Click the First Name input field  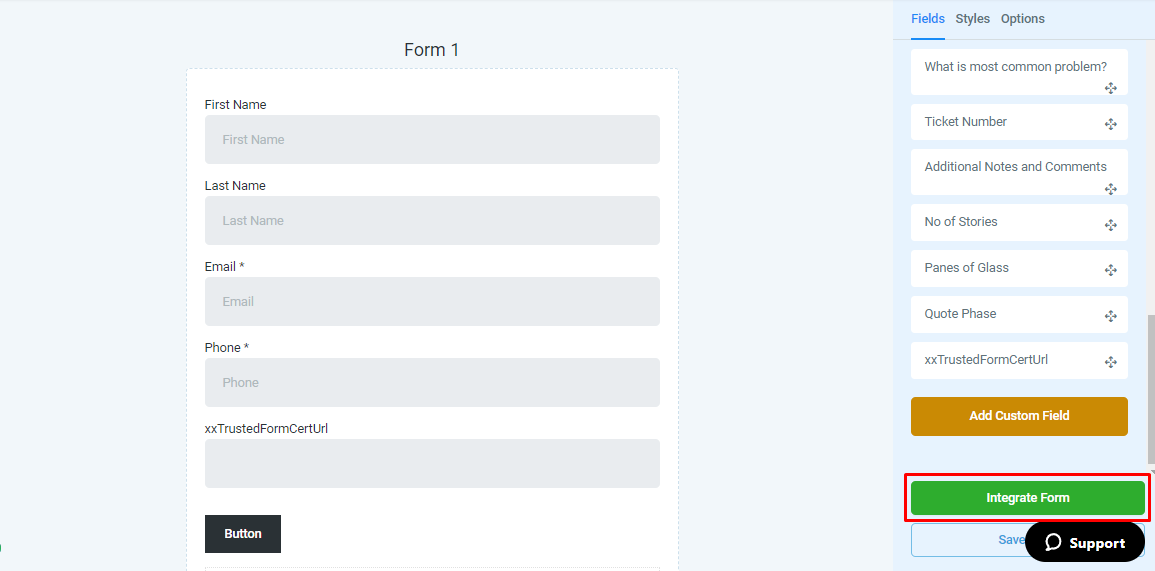pos(432,139)
